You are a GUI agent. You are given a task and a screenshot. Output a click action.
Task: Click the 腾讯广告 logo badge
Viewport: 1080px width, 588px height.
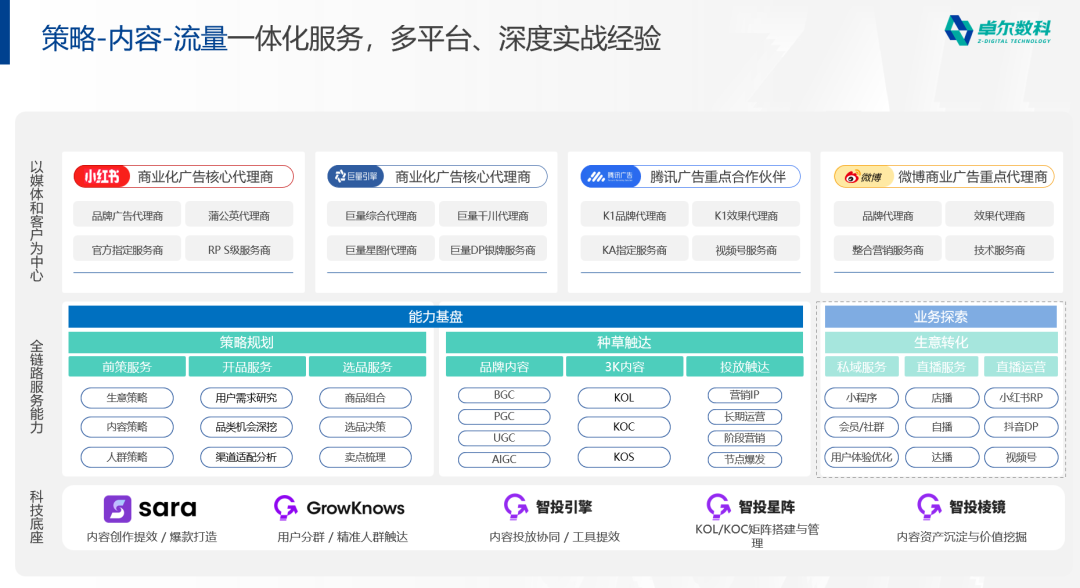(x=610, y=177)
